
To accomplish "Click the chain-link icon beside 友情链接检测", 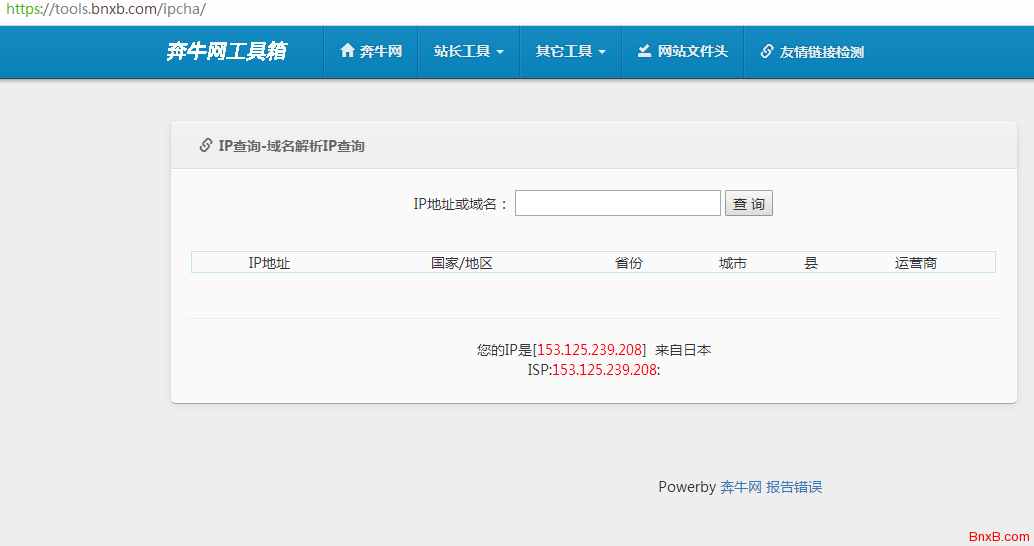I will [x=766, y=51].
